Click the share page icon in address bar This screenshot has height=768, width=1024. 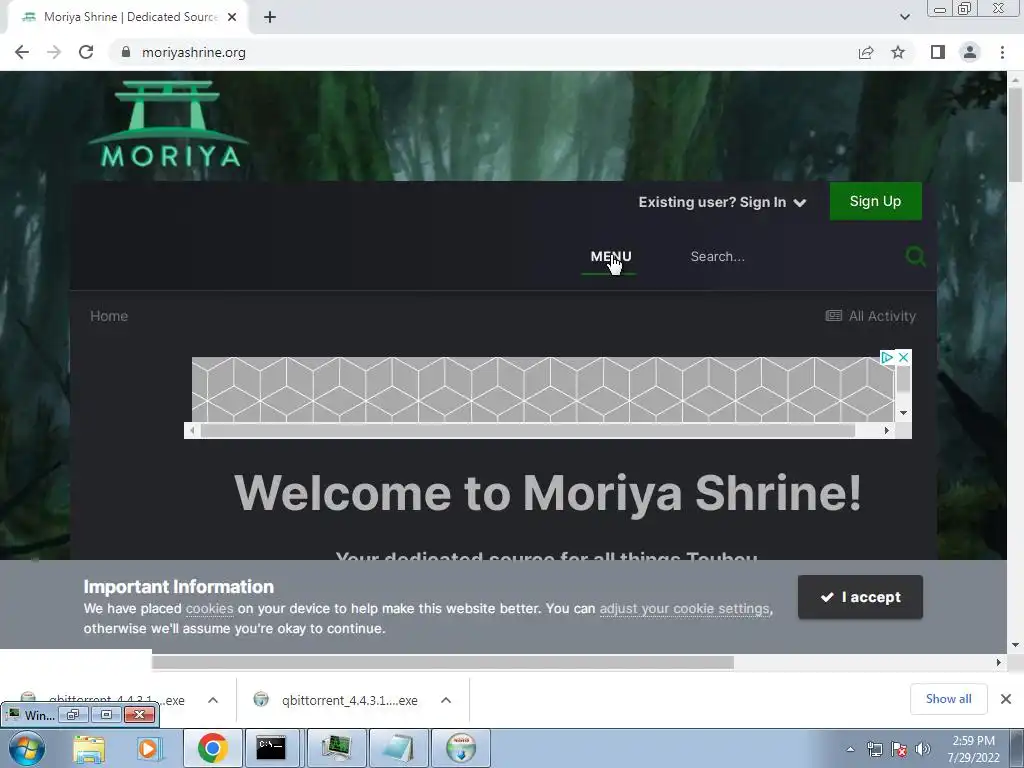click(x=866, y=52)
